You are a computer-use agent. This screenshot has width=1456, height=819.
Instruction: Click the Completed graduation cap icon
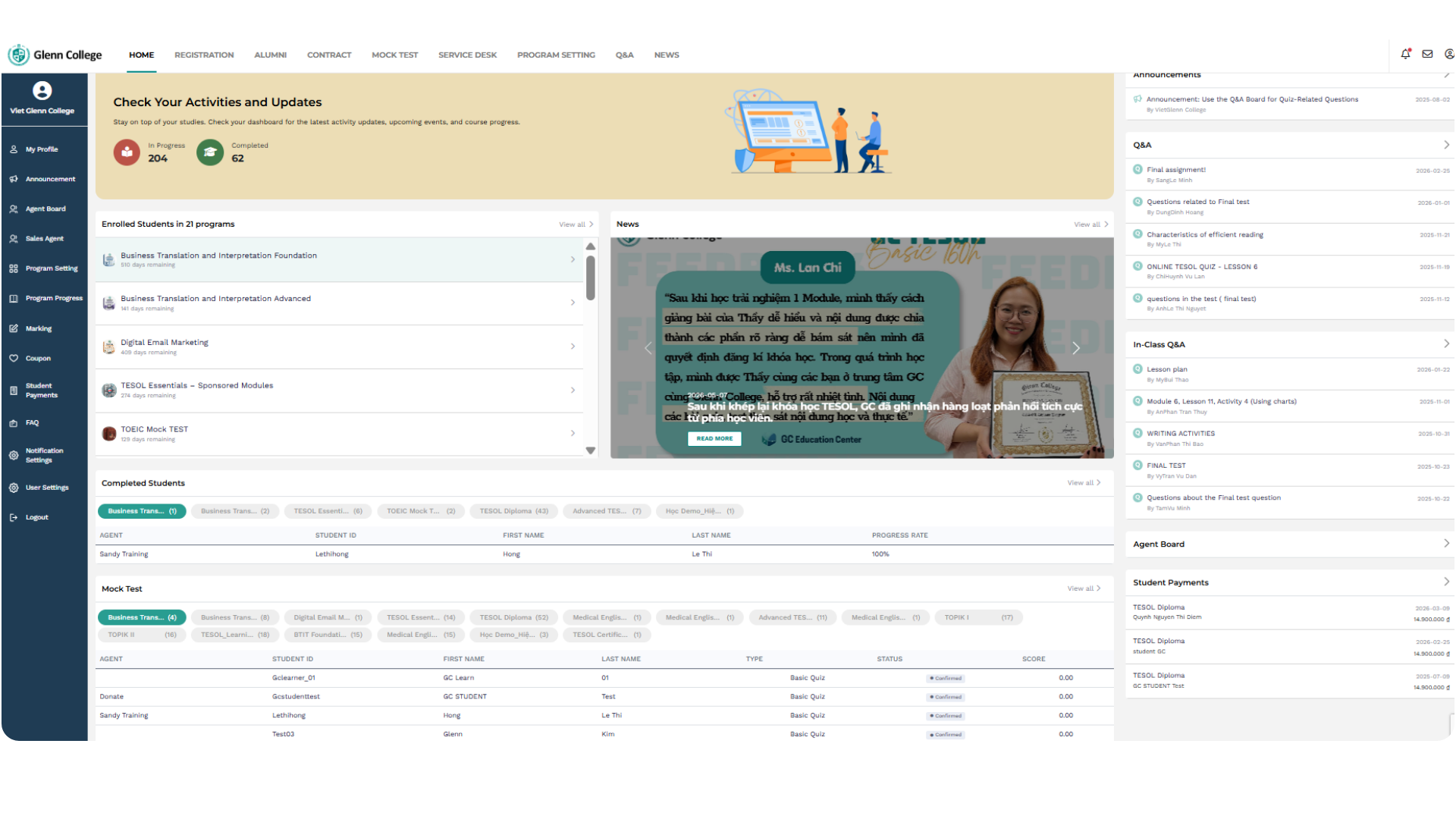click(x=210, y=152)
